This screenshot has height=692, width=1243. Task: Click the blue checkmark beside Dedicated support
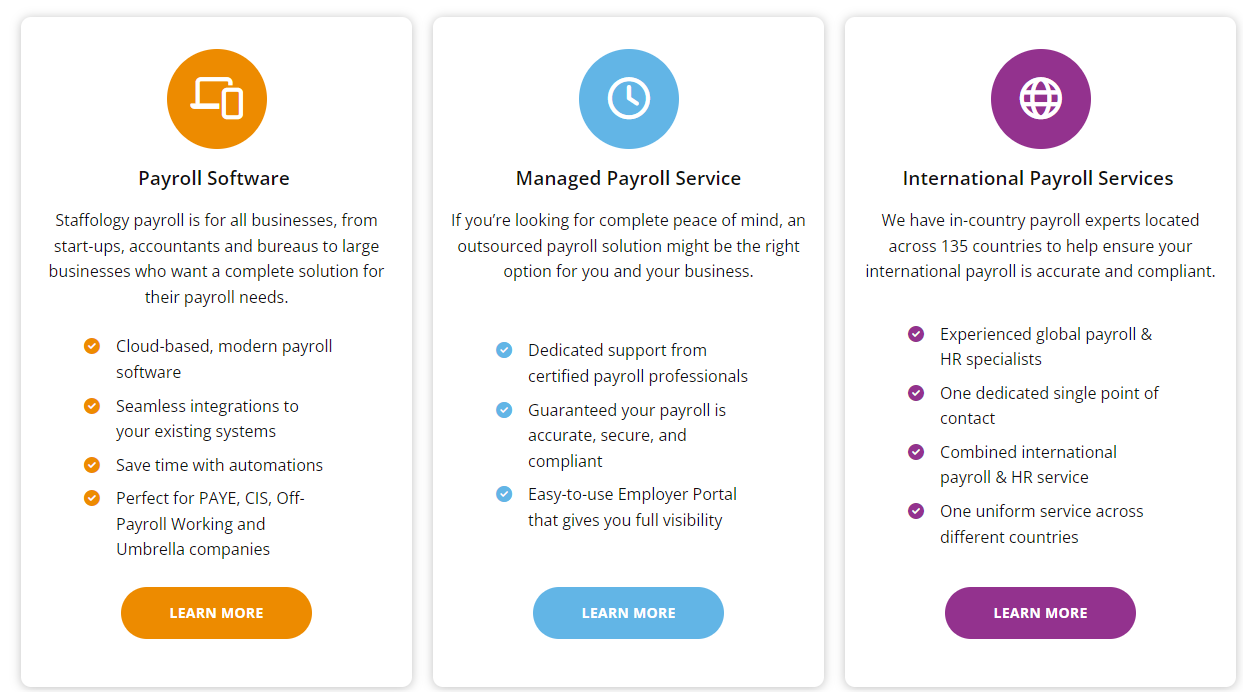coord(503,350)
